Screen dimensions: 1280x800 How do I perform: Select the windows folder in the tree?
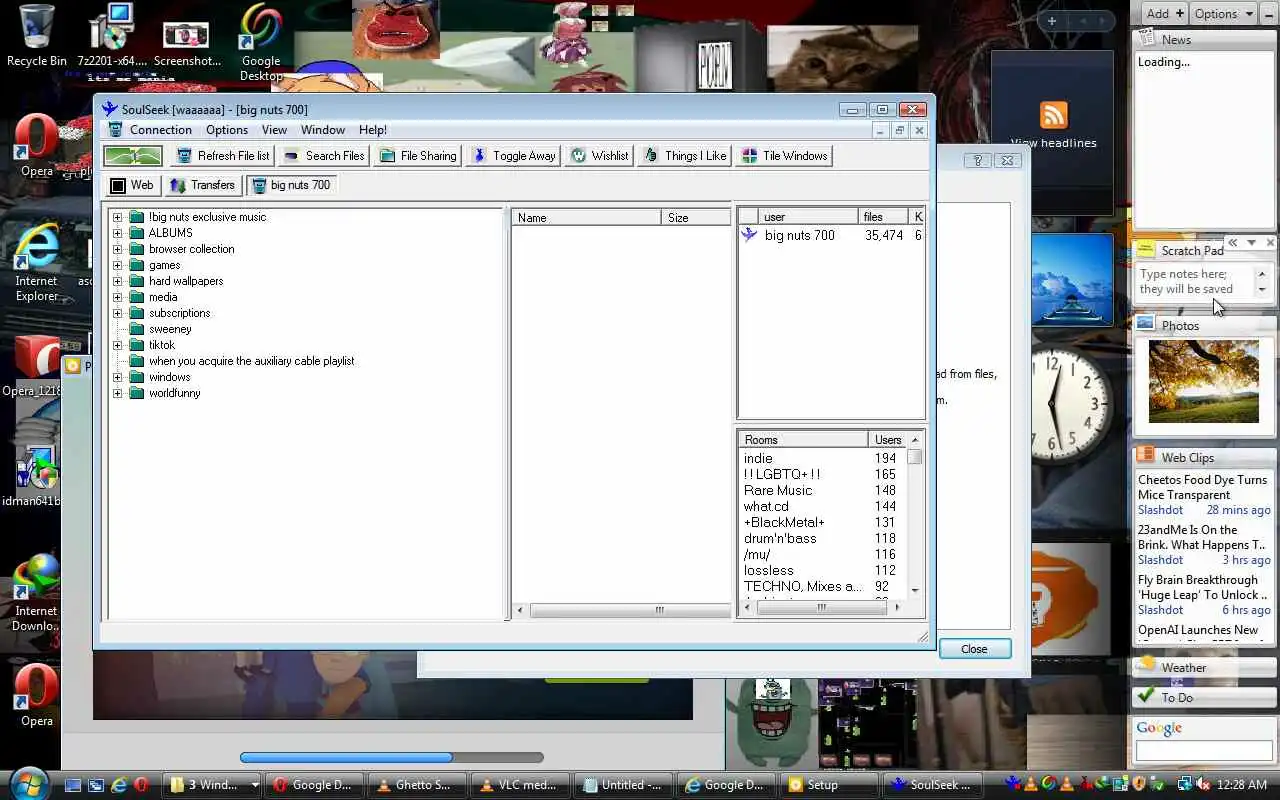169,377
